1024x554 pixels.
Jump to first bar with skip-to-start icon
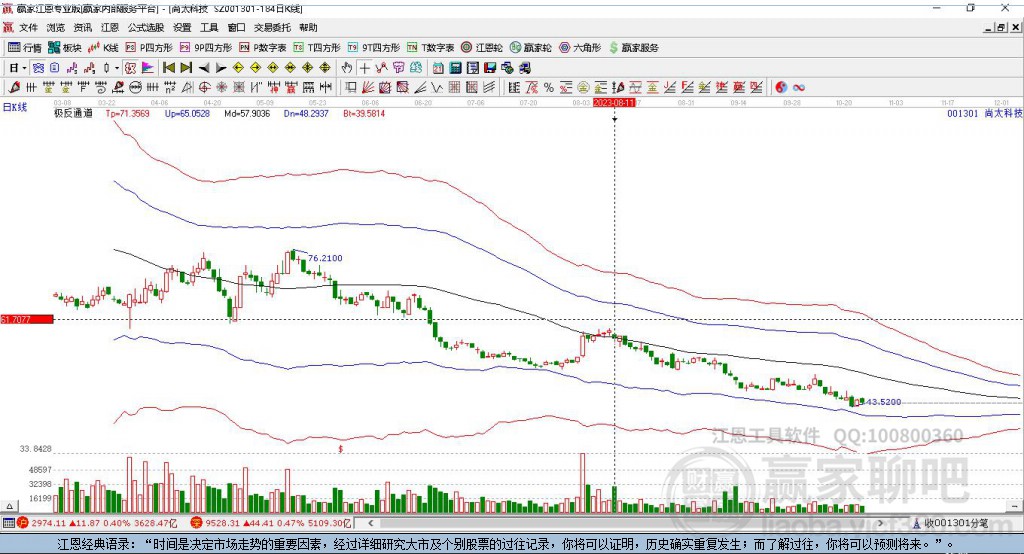tap(168, 68)
